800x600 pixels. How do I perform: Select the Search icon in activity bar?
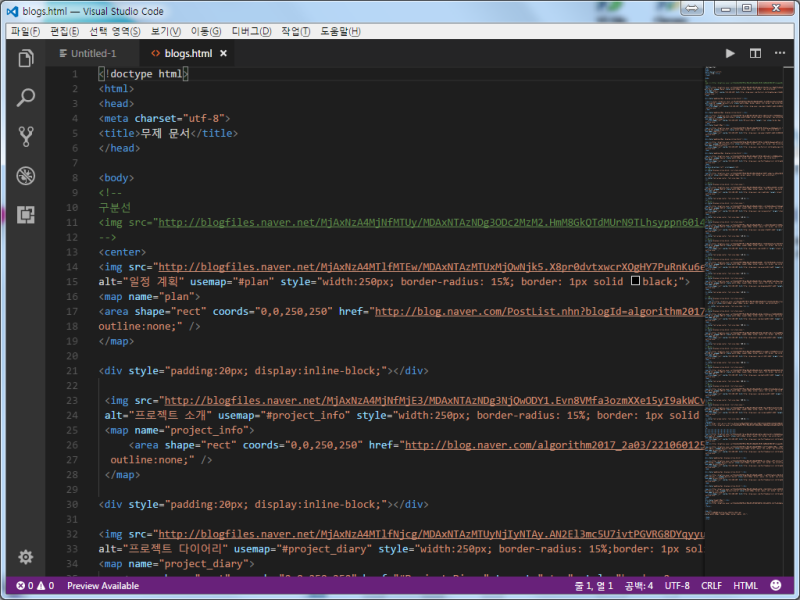(25, 98)
